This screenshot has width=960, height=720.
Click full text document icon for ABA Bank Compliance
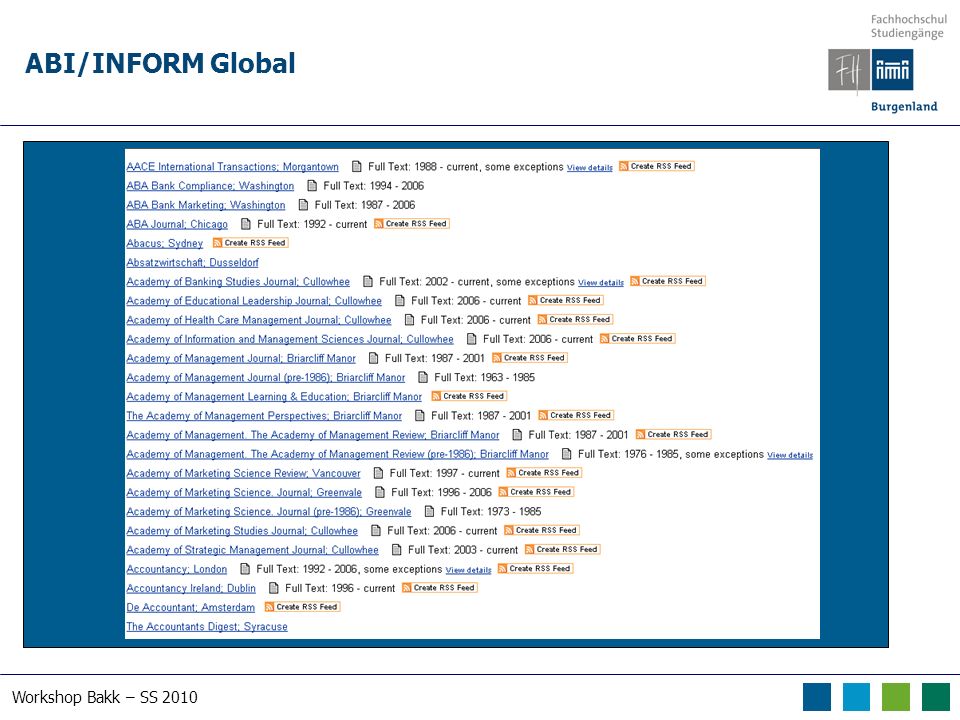[x=312, y=186]
